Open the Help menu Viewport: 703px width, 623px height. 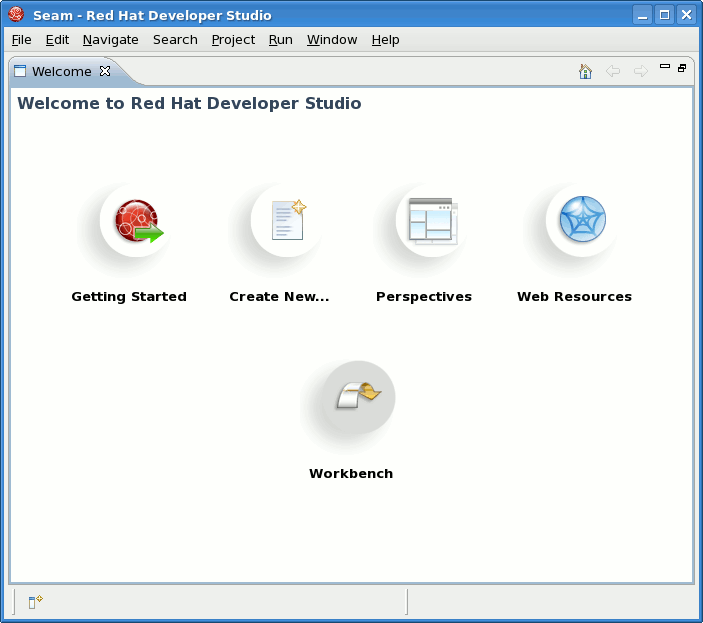point(386,40)
